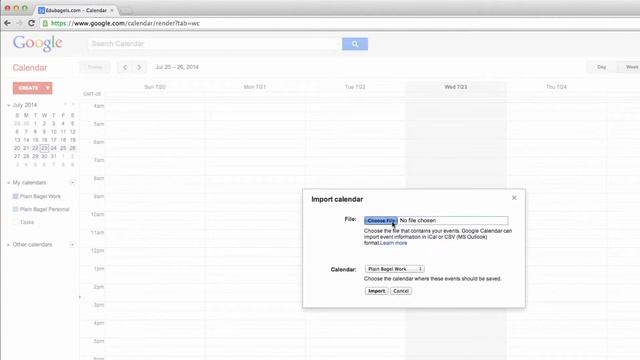Focus the Search Calendar field
The width and height of the screenshot is (640, 360).
pyautogui.click(x=215, y=44)
